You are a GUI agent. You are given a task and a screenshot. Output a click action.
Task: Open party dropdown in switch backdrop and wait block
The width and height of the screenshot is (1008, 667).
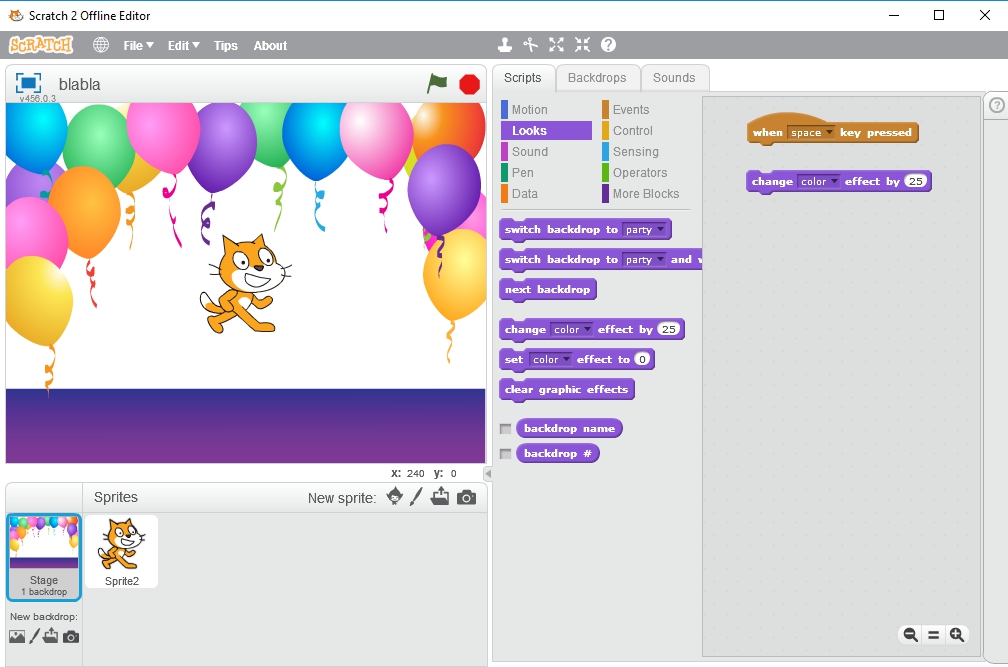(645, 260)
